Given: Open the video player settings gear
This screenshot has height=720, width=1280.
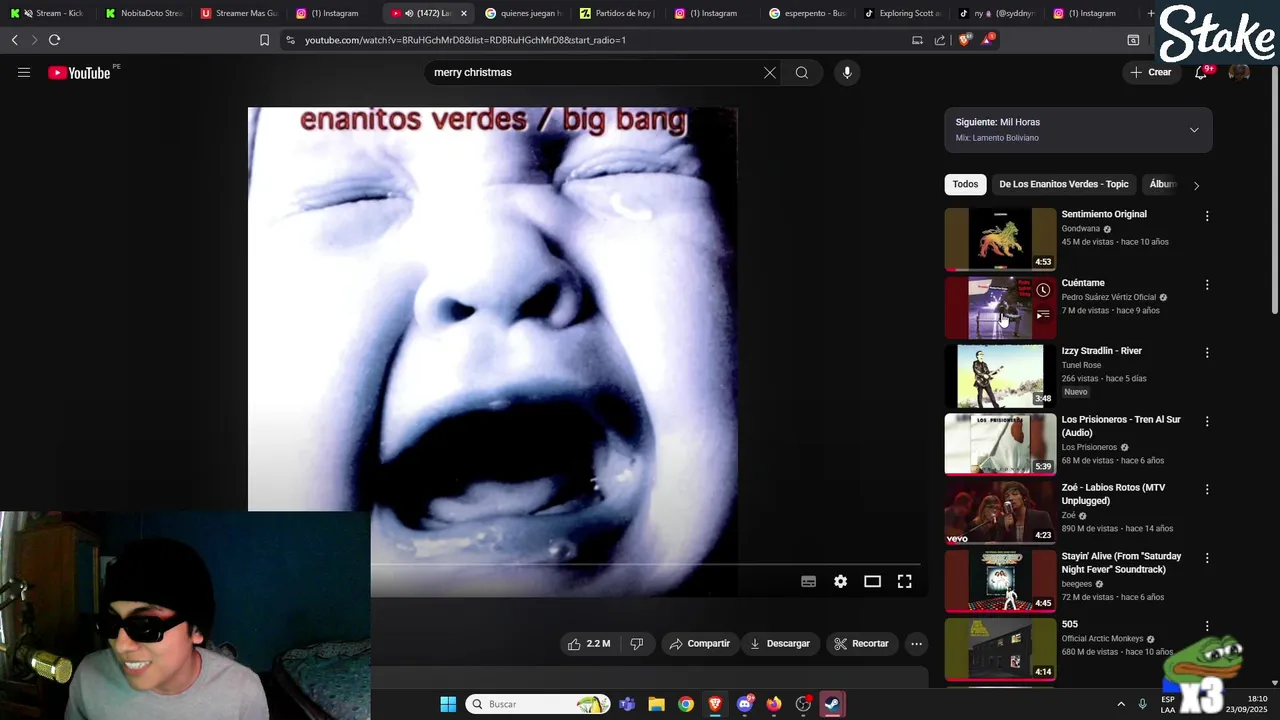Looking at the screenshot, I should tap(841, 581).
